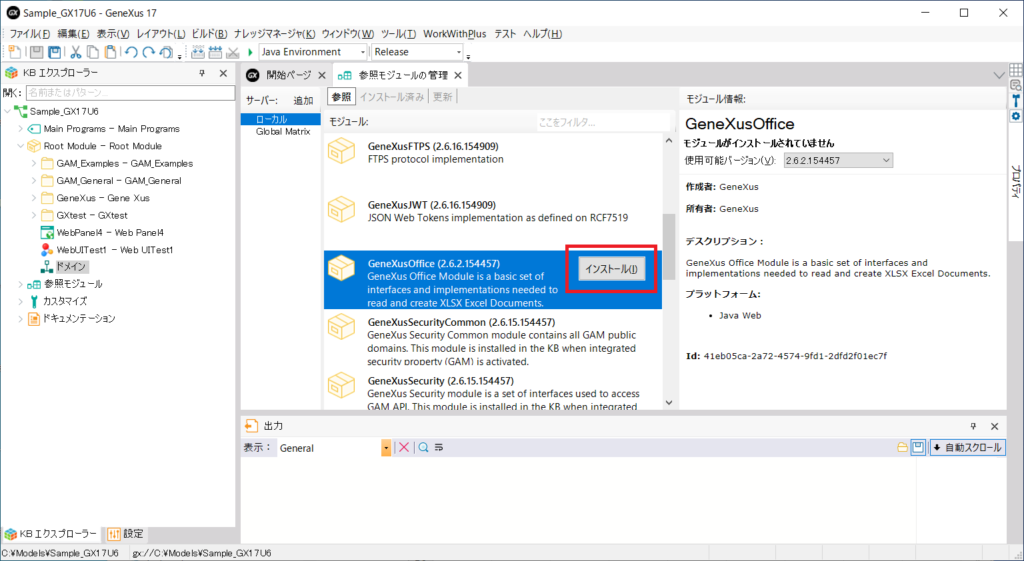Switch to the 更新 tab
The image size is (1024, 561).
[442, 97]
